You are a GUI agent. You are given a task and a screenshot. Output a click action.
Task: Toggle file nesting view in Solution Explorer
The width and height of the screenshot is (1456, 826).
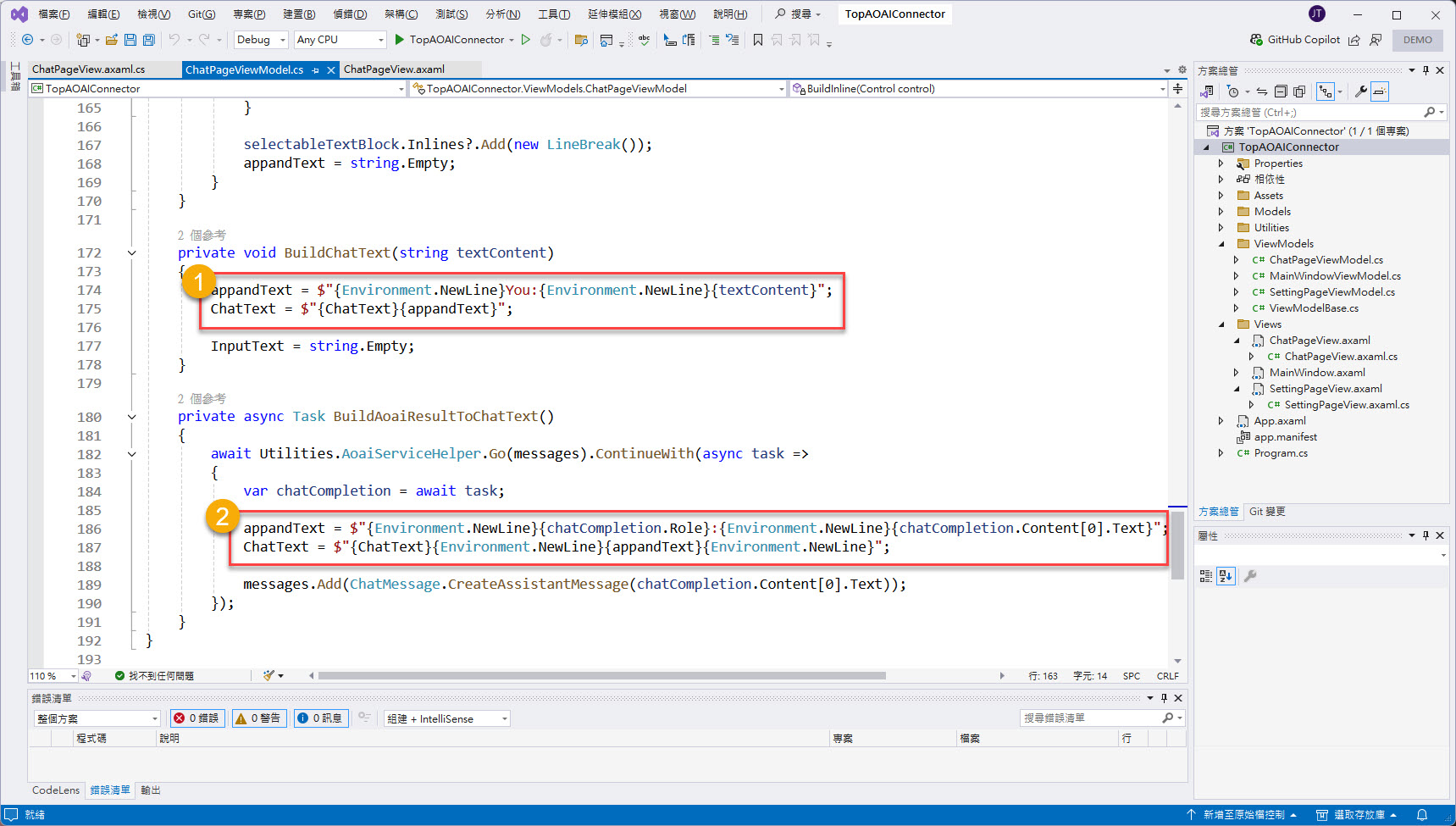click(1326, 91)
